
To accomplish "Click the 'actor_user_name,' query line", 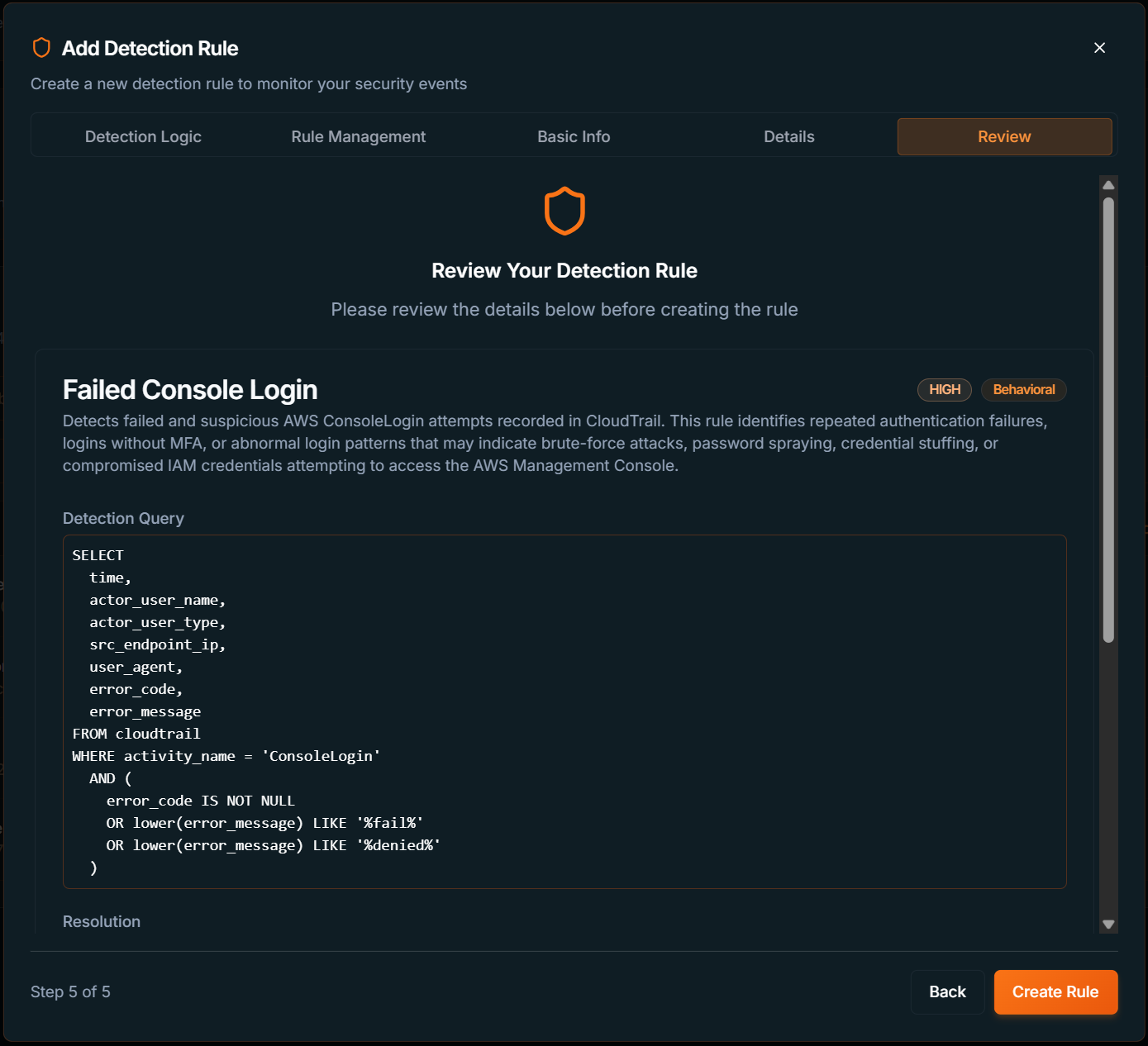I will (x=157, y=600).
